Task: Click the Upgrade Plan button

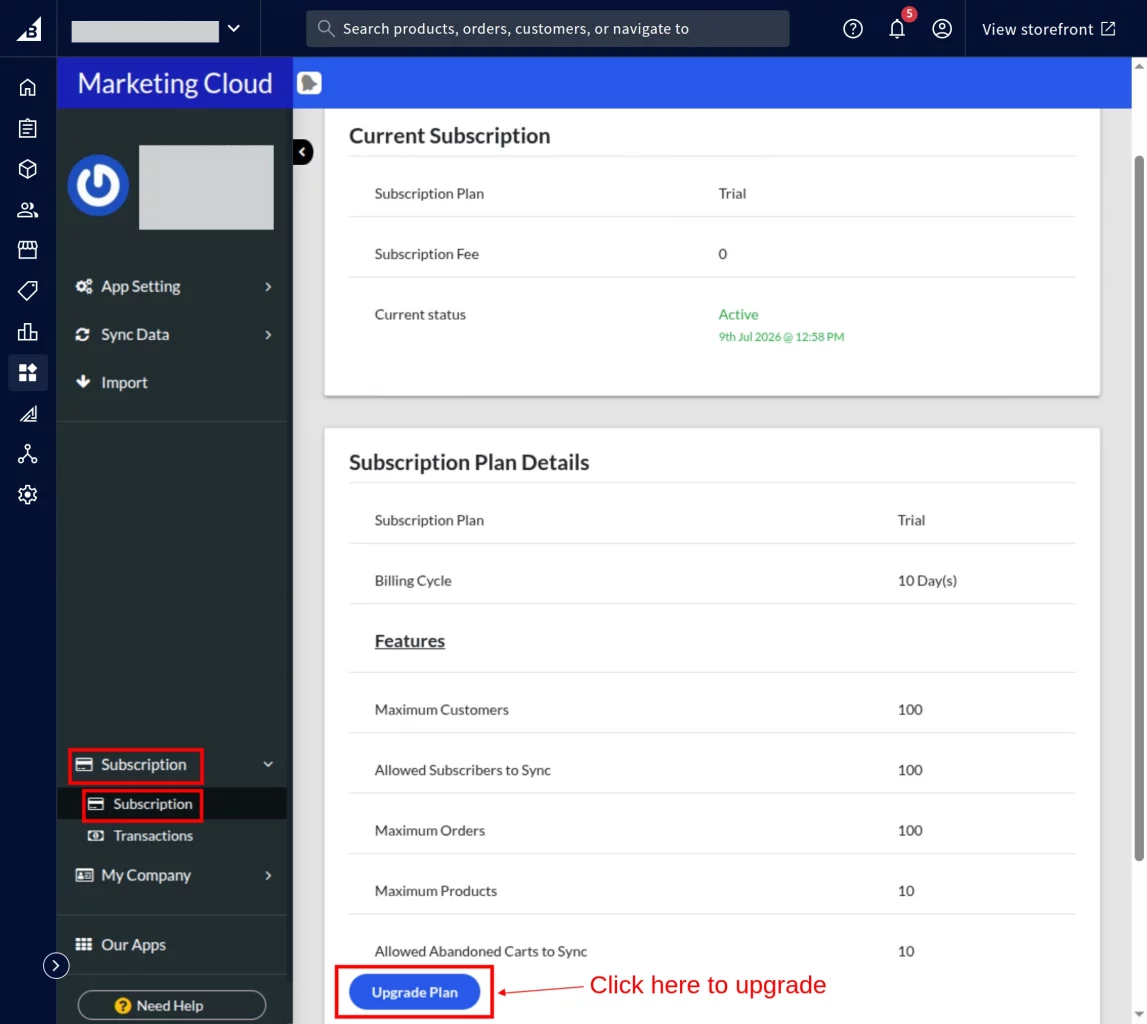Action: tap(414, 992)
